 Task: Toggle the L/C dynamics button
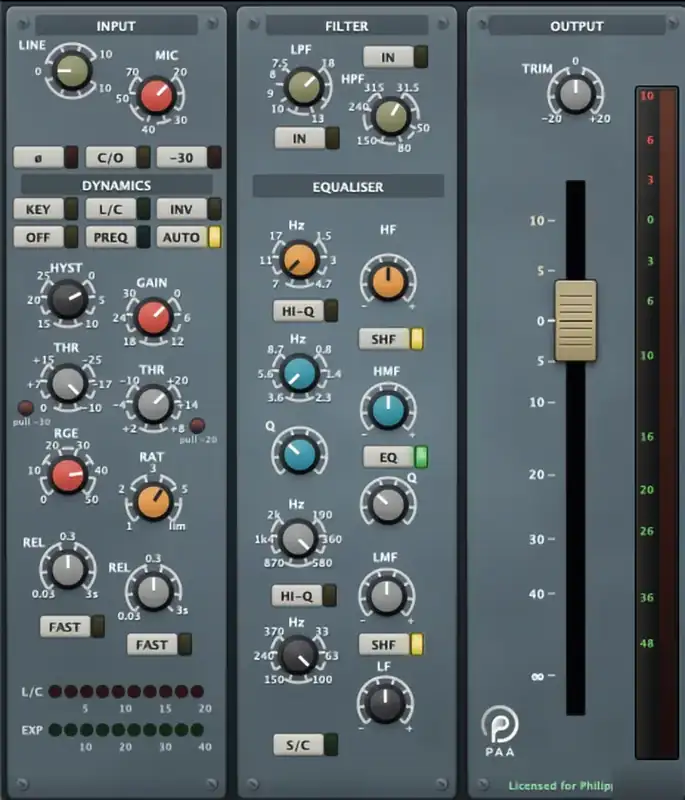click(118, 209)
